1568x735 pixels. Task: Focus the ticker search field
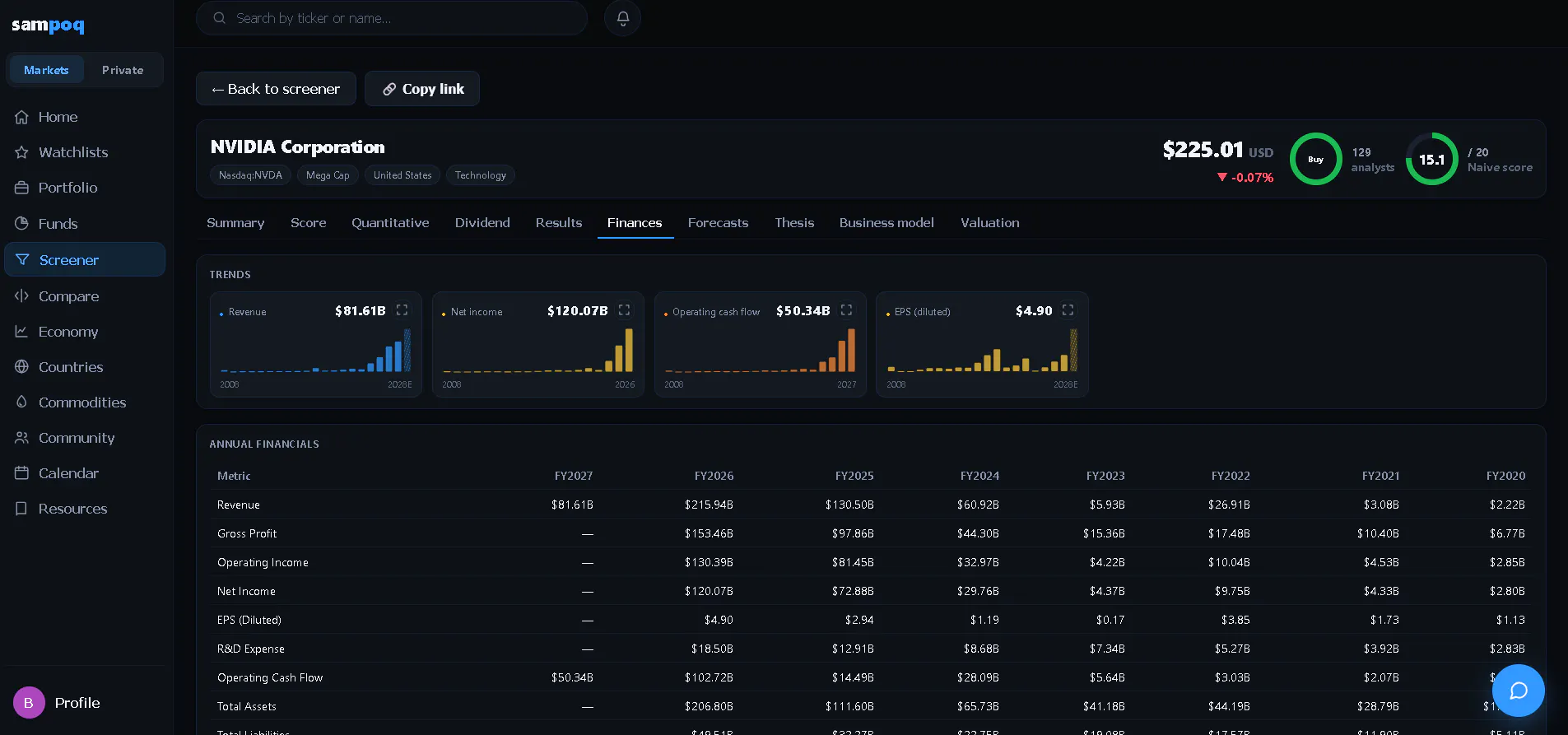click(392, 18)
